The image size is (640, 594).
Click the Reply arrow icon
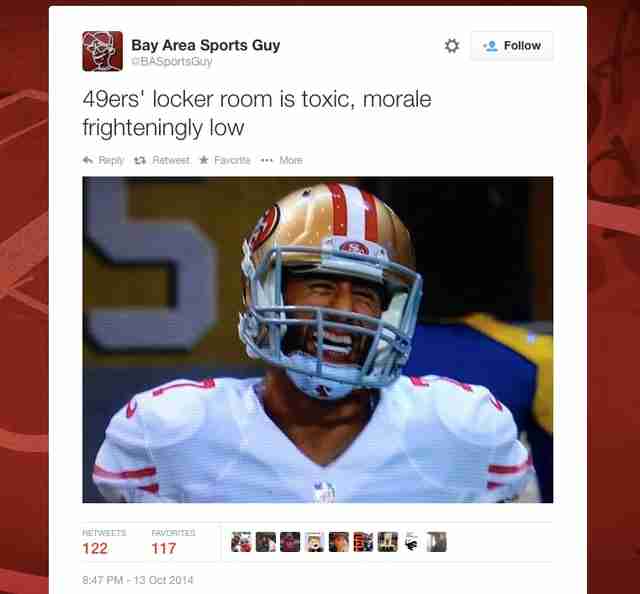click(88, 160)
